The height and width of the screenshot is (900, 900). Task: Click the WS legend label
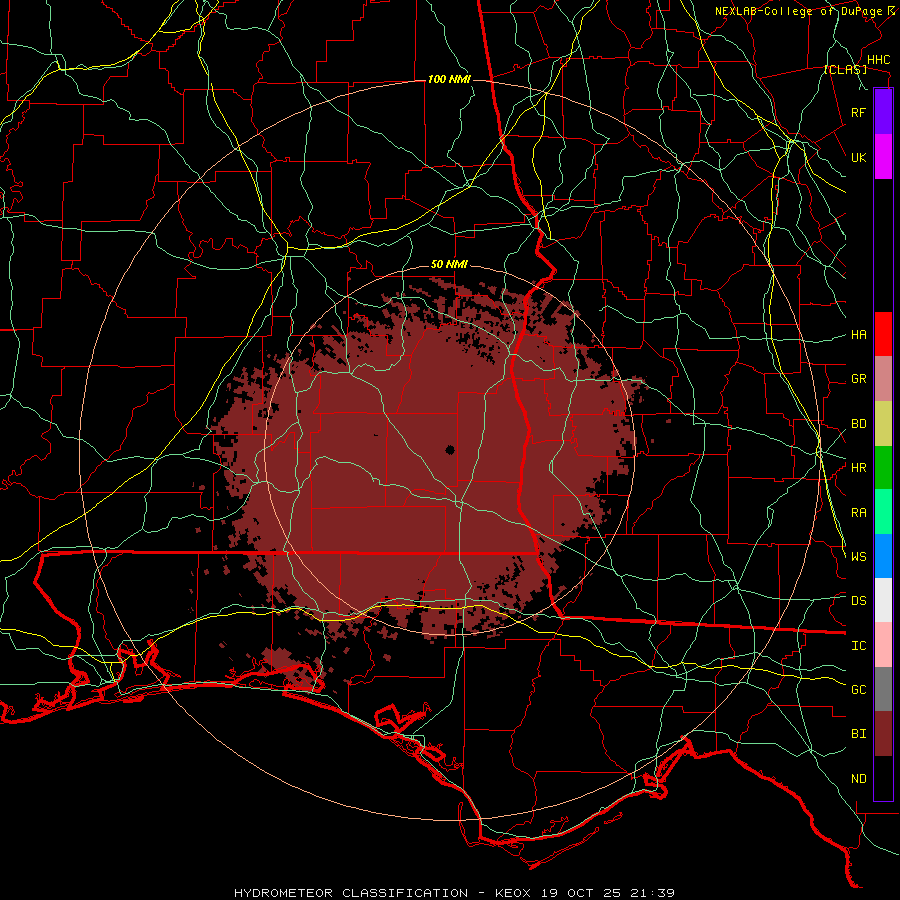858,557
